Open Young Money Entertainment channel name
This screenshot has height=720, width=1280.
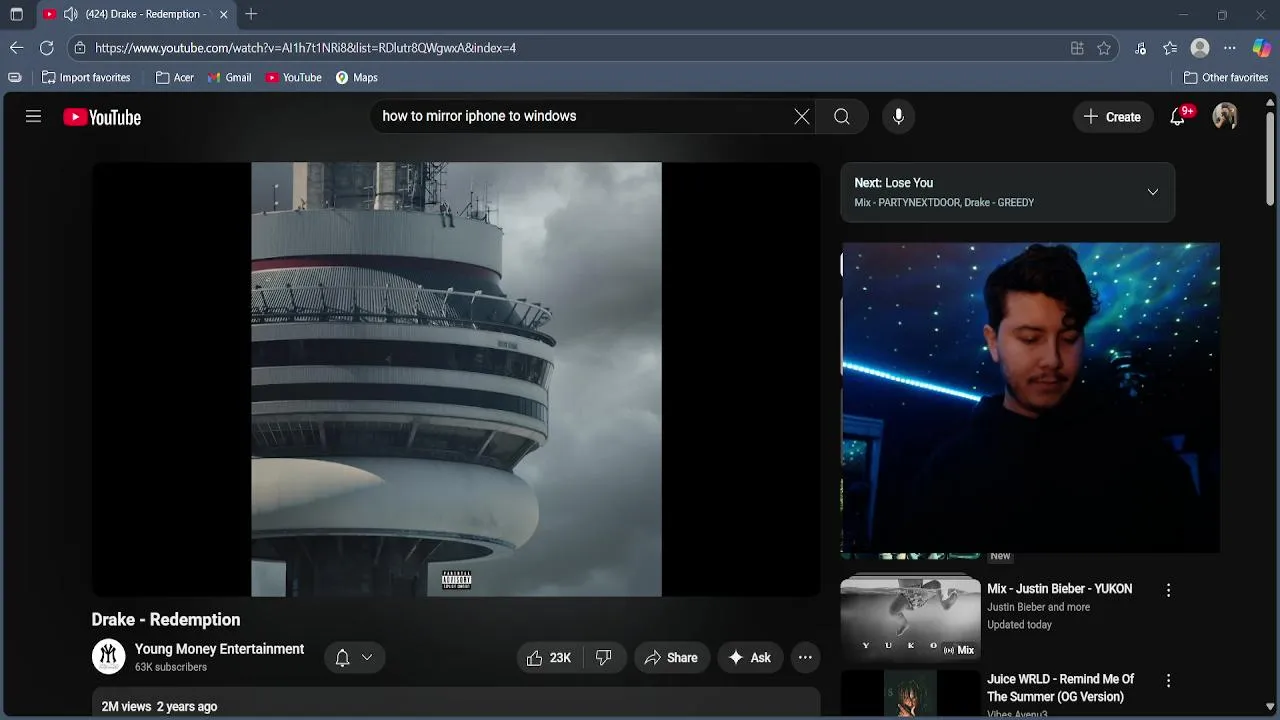pyautogui.click(x=219, y=649)
